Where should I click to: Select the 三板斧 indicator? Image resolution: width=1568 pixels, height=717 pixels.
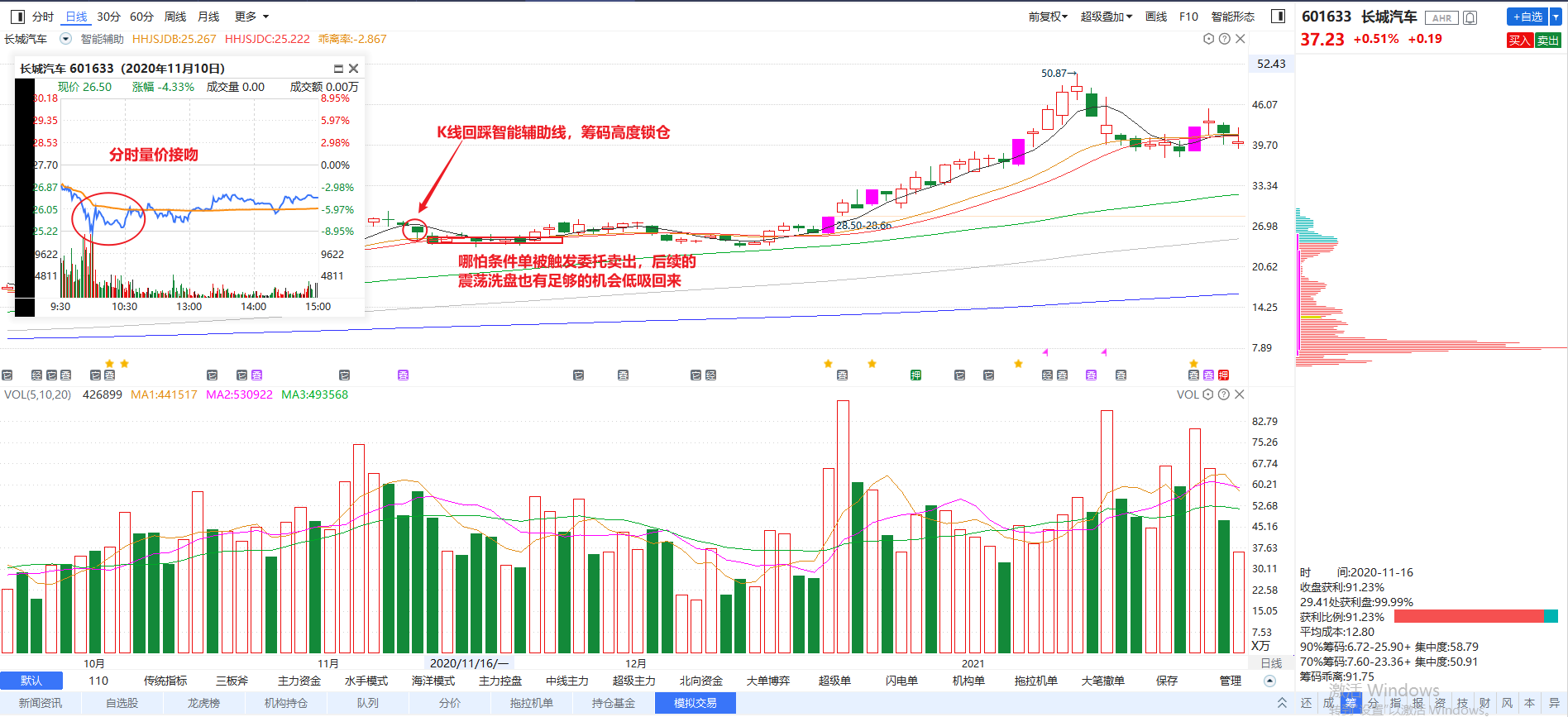point(232,681)
